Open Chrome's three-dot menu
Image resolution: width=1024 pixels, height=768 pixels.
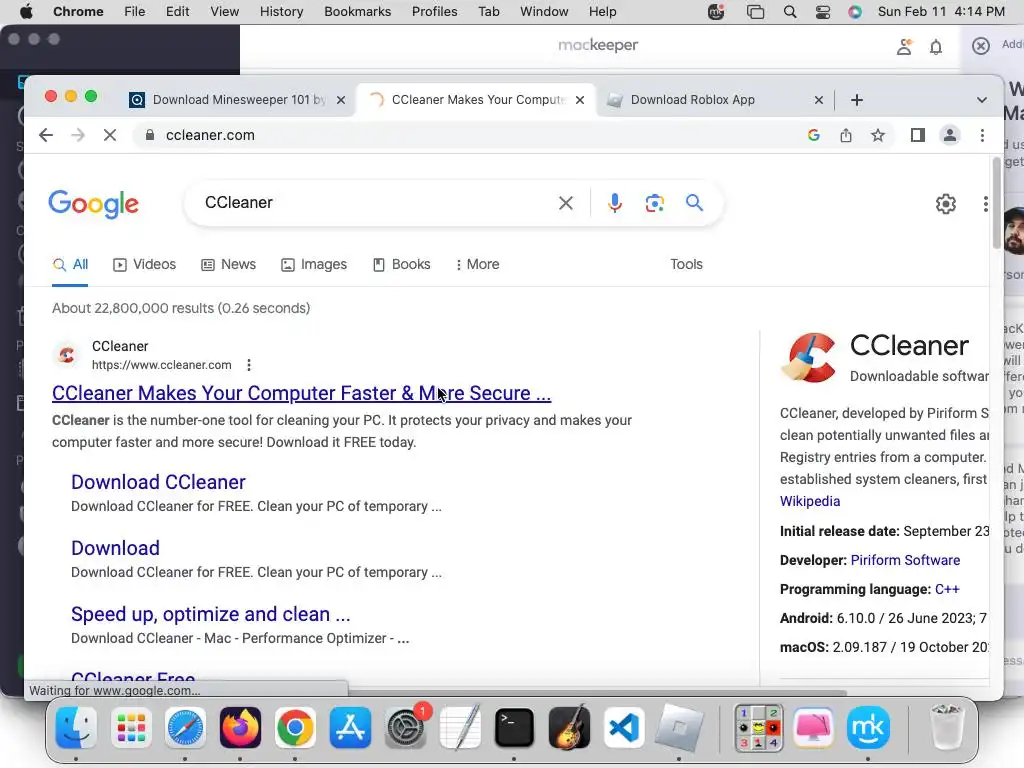pos(982,135)
